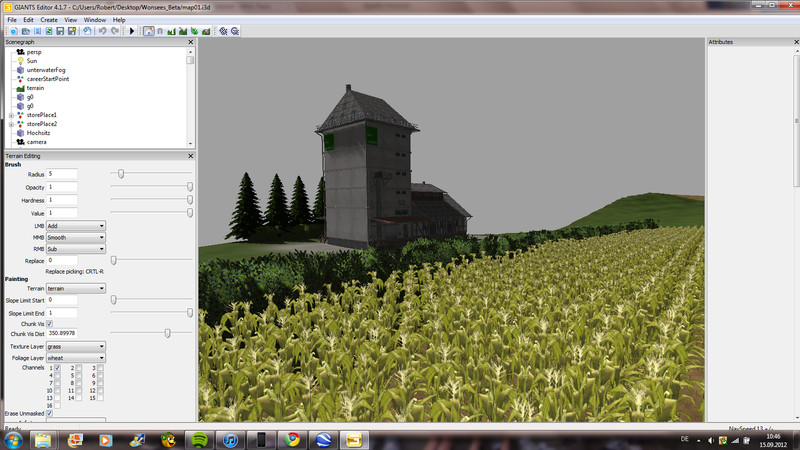Enable channel 4 checkbox

tap(58, 376)
